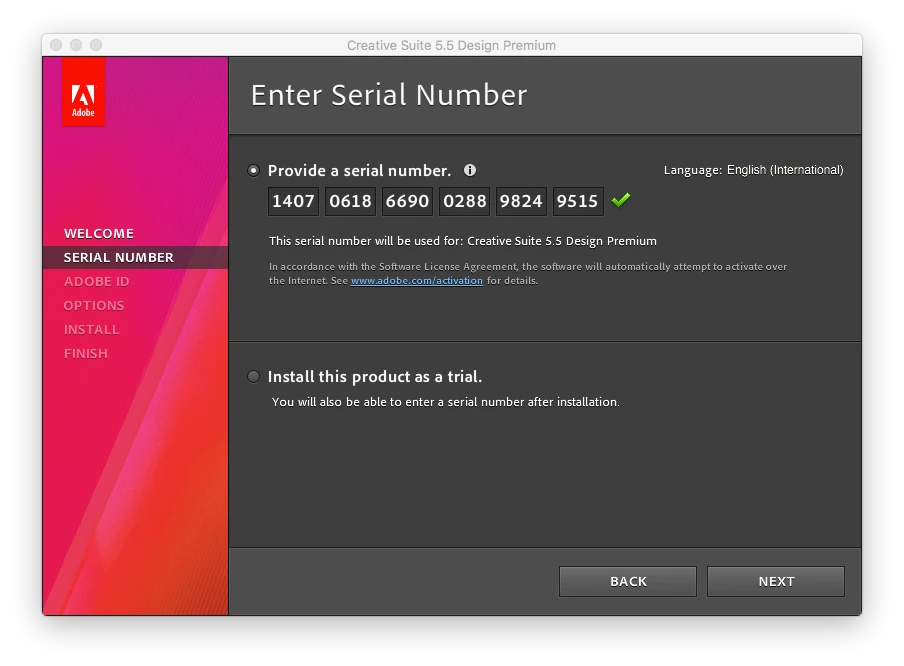Open the www.adobe.com/activation link
Image resolution: width=904 pixels, height=666 pixels.
tap(417, 281)
